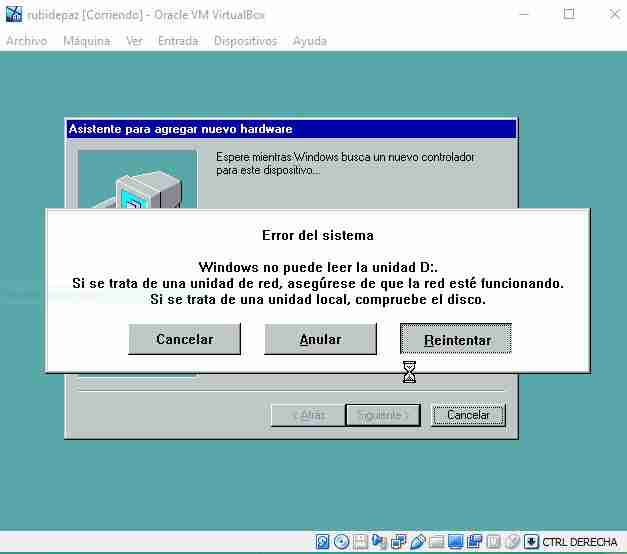The height and width of the screenshot is (554, 627).
Task: Open the Dispositivos menu
Action: tap(245, 41)
